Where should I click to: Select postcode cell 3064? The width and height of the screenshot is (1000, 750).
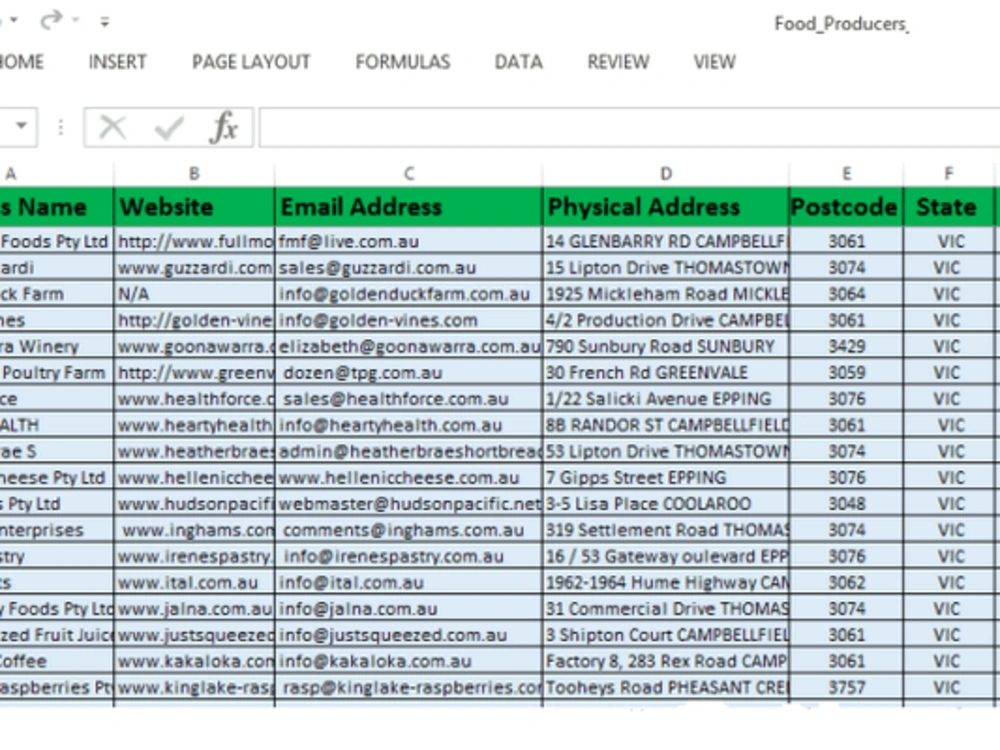pos(846,294)
